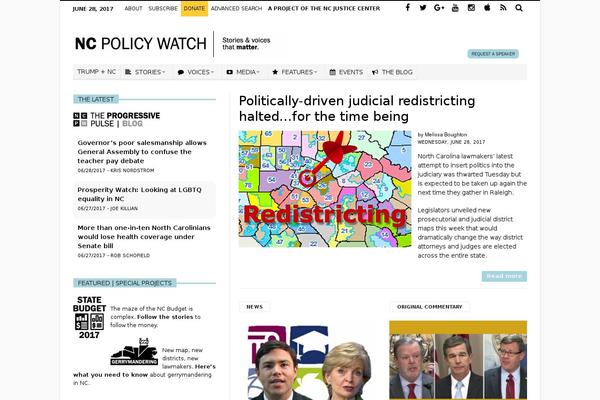Open the Trump + NC menu item
The width and height of the screenshot is (600, 400).
pos(96,72)
